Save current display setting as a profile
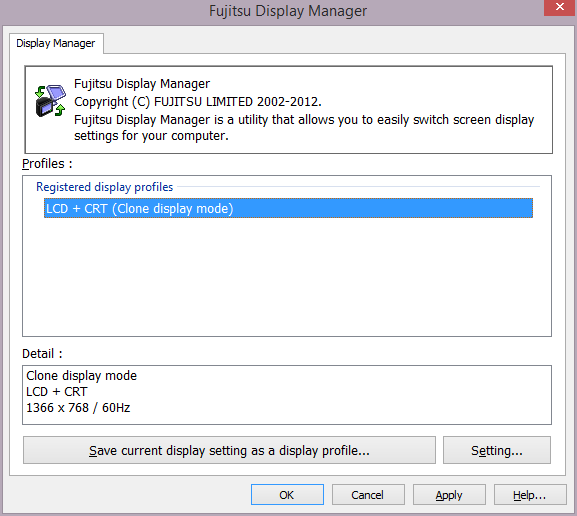 pyautogui.click(x=229, y=450)
